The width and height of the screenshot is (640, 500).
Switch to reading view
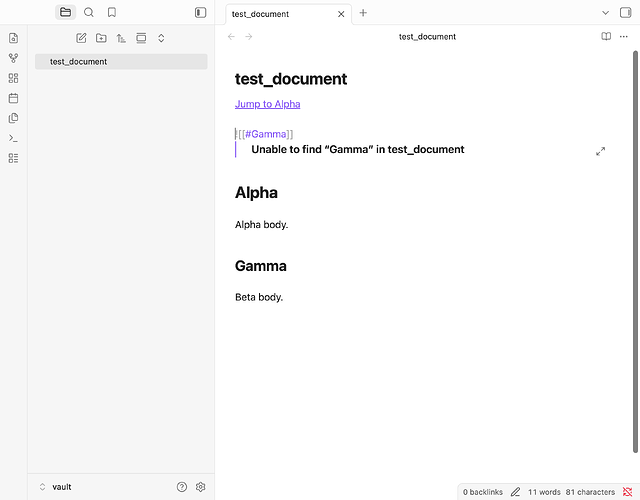click(606, 37)
